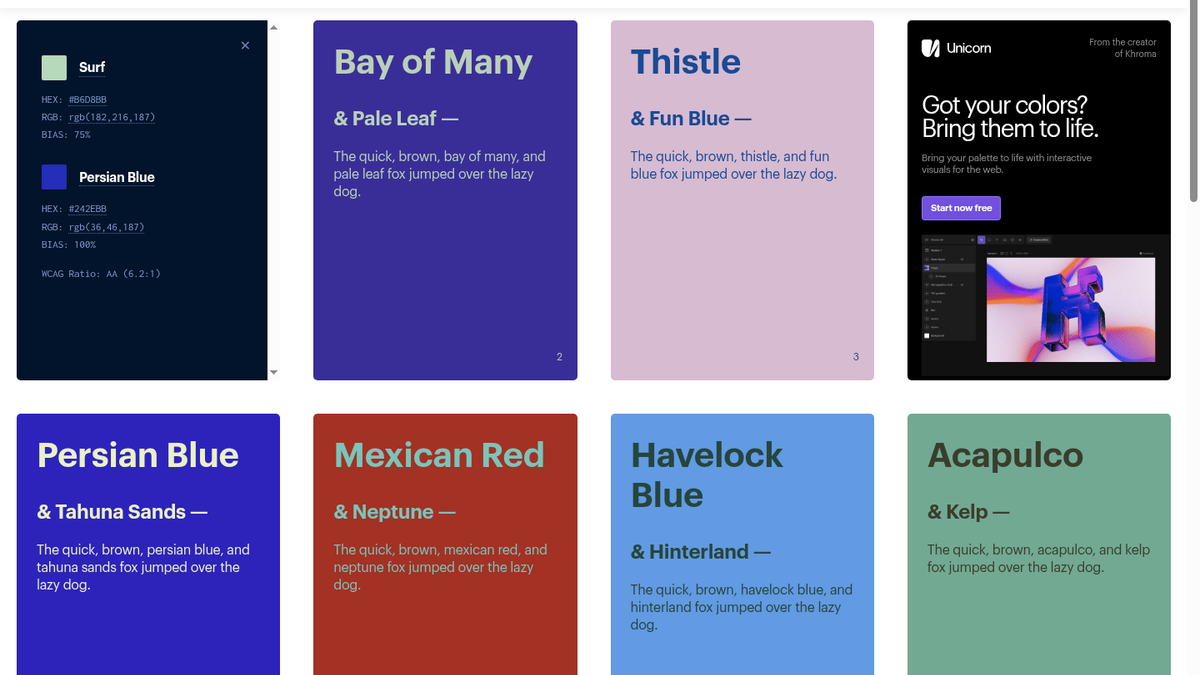Open the Persian Blue name link
This screenshot has height=675, width=1200.
117,177
